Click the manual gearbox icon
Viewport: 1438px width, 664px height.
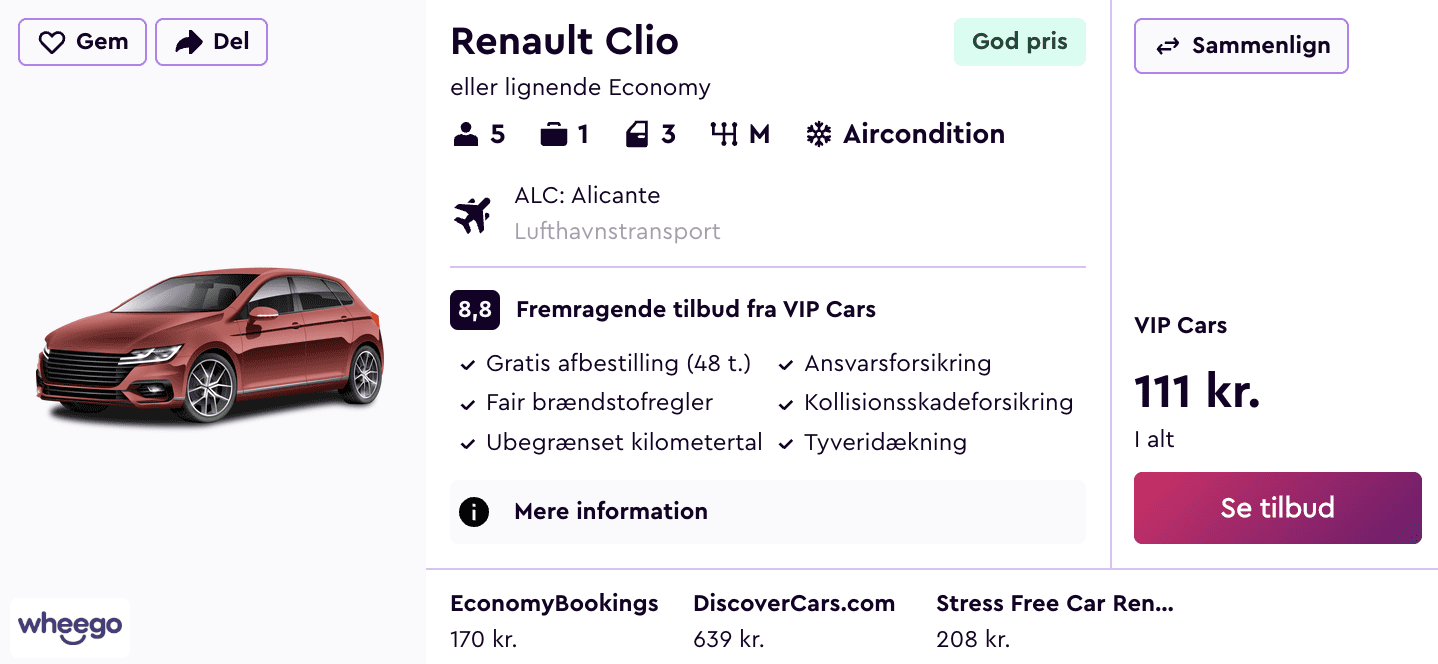pyautogui.click(x=723, y=135)
